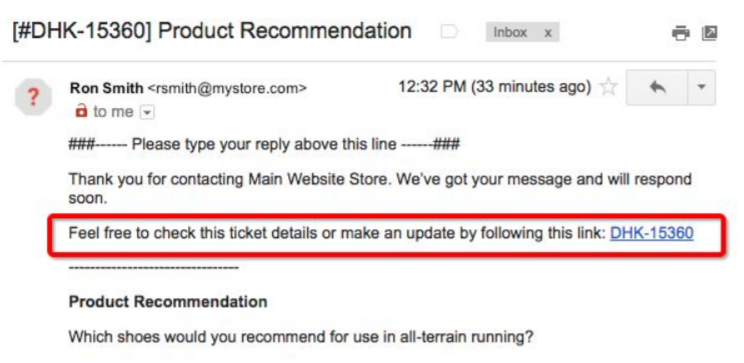The width and height of the screenshot is (744, 363).
Task: Click the rsmith@mystore.com email address
Action: 227,88
